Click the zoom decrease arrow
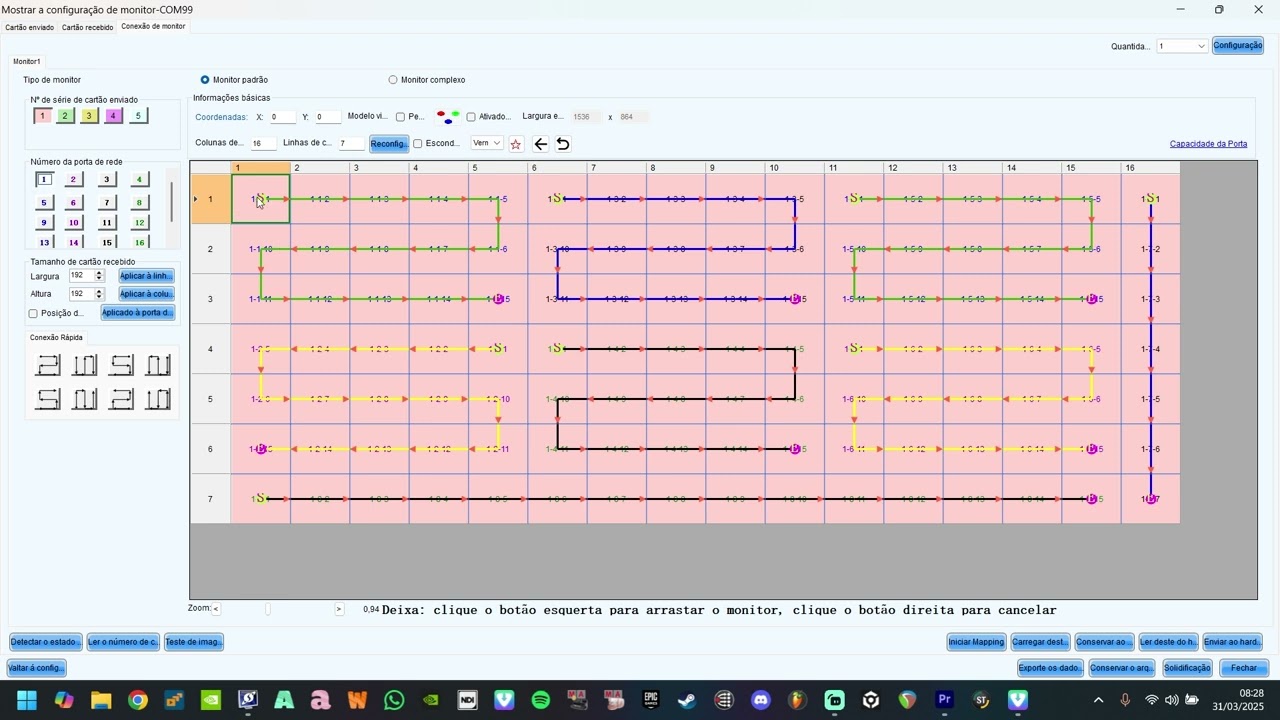The image size is (1280, 720). pyautogui.click(x=216, y=609)
